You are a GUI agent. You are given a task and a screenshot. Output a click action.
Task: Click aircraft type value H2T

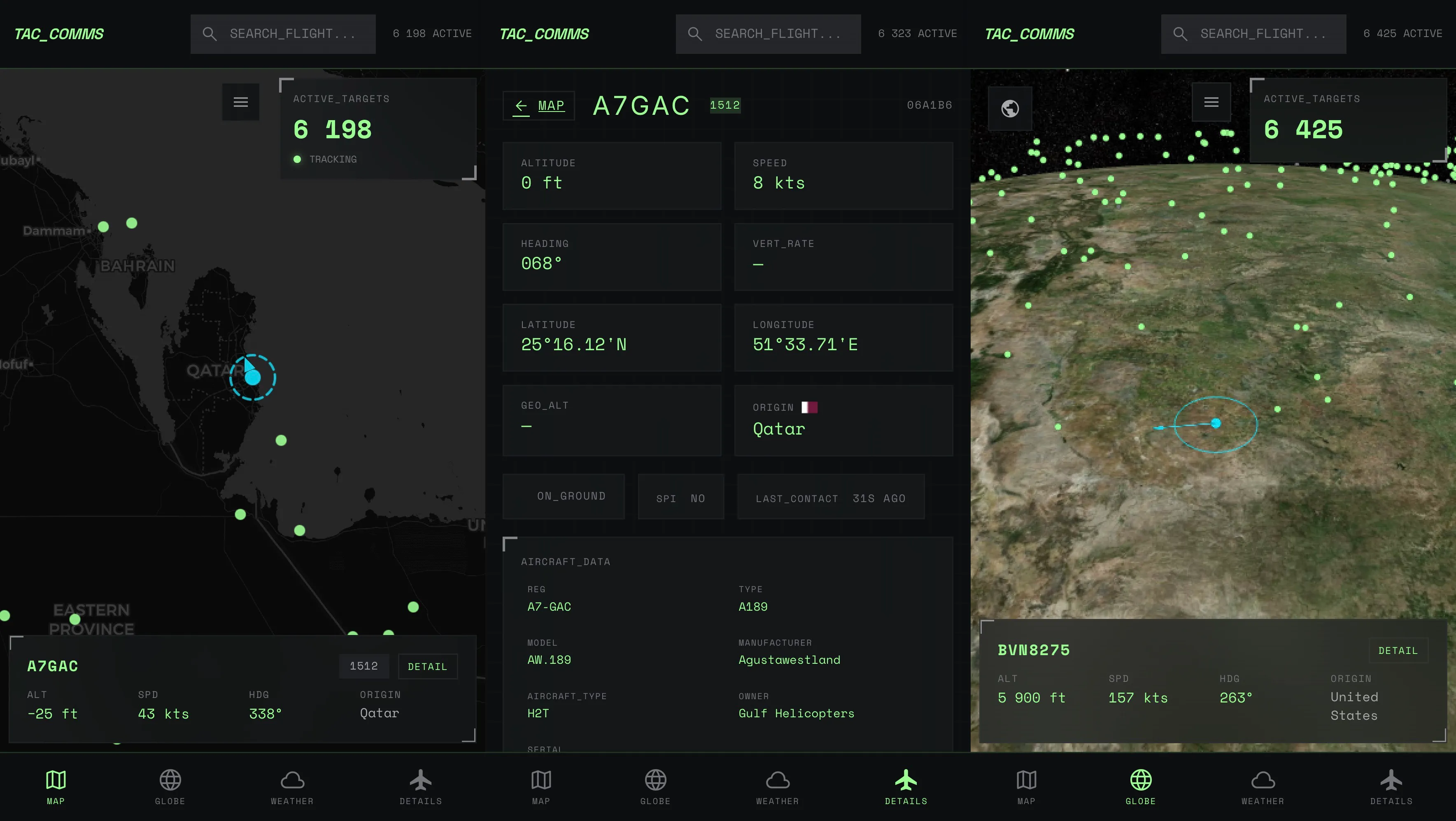(538, 714)
